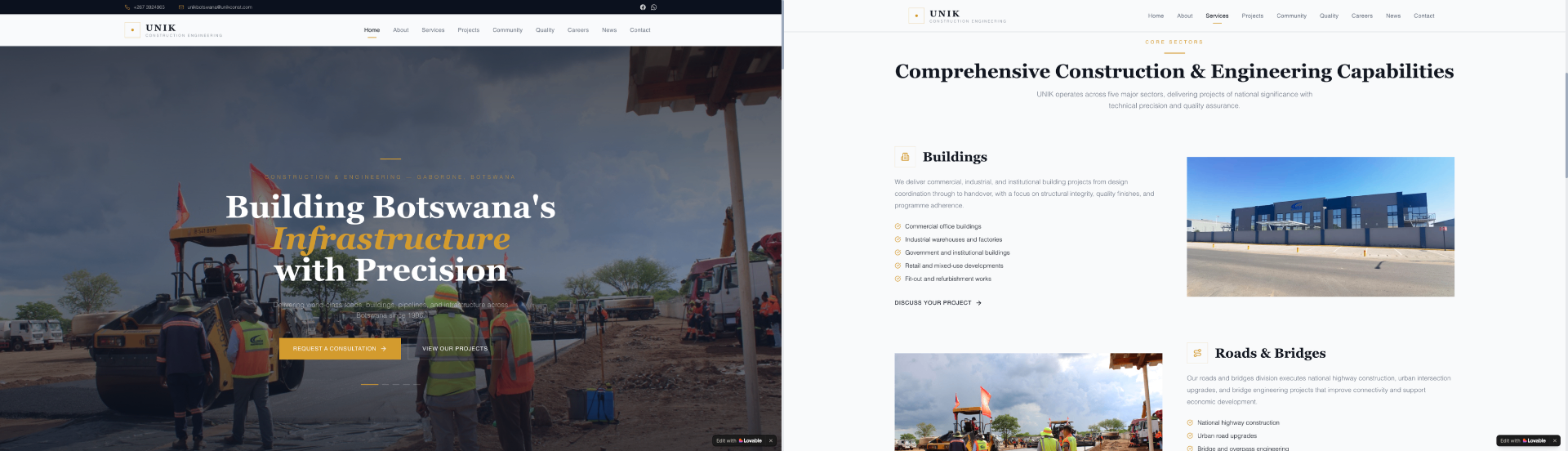This screenshot has width=1568, height=451.
Task: Click the +267 phone number link
Action: coord(149,7)
